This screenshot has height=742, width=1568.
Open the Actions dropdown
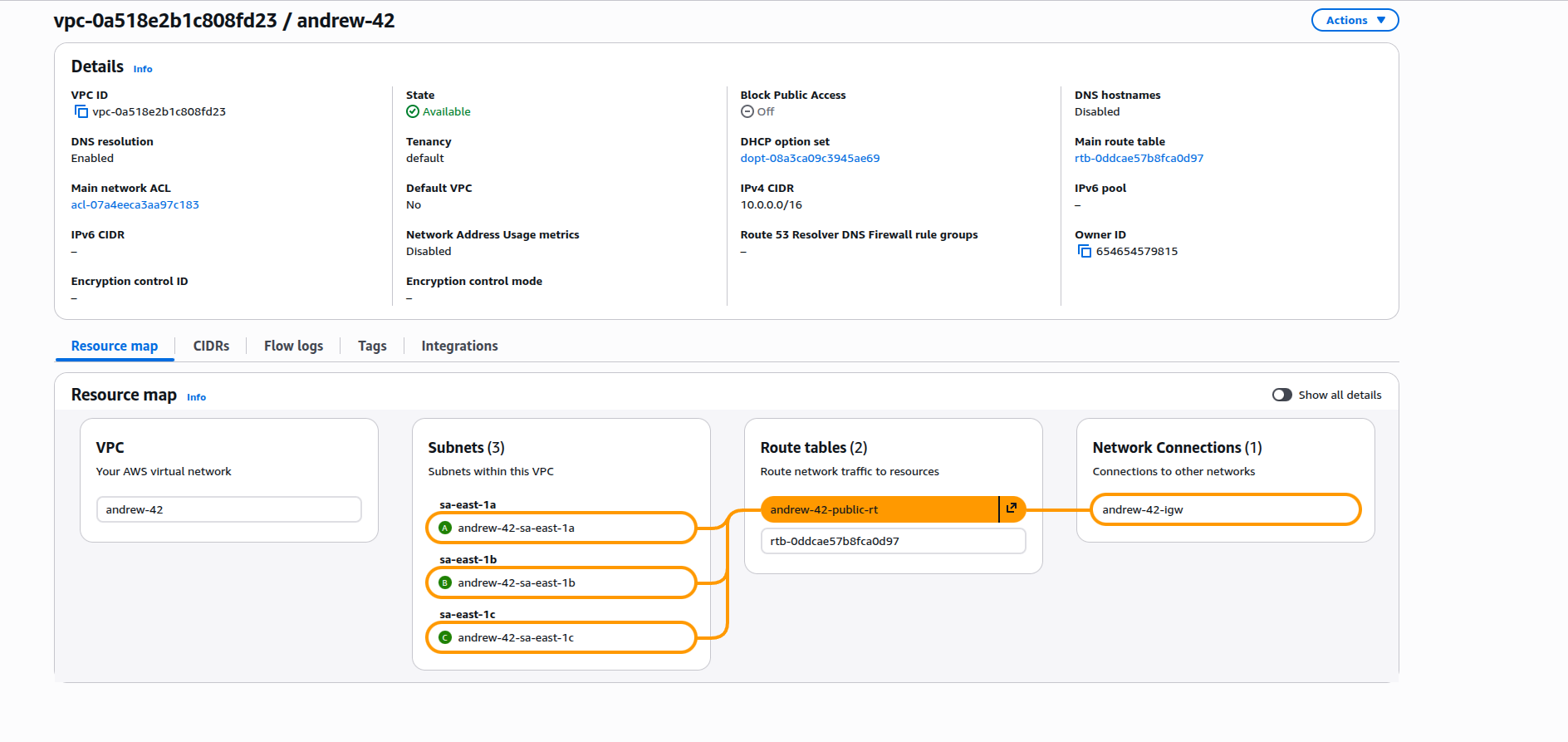pos(1355,20)
